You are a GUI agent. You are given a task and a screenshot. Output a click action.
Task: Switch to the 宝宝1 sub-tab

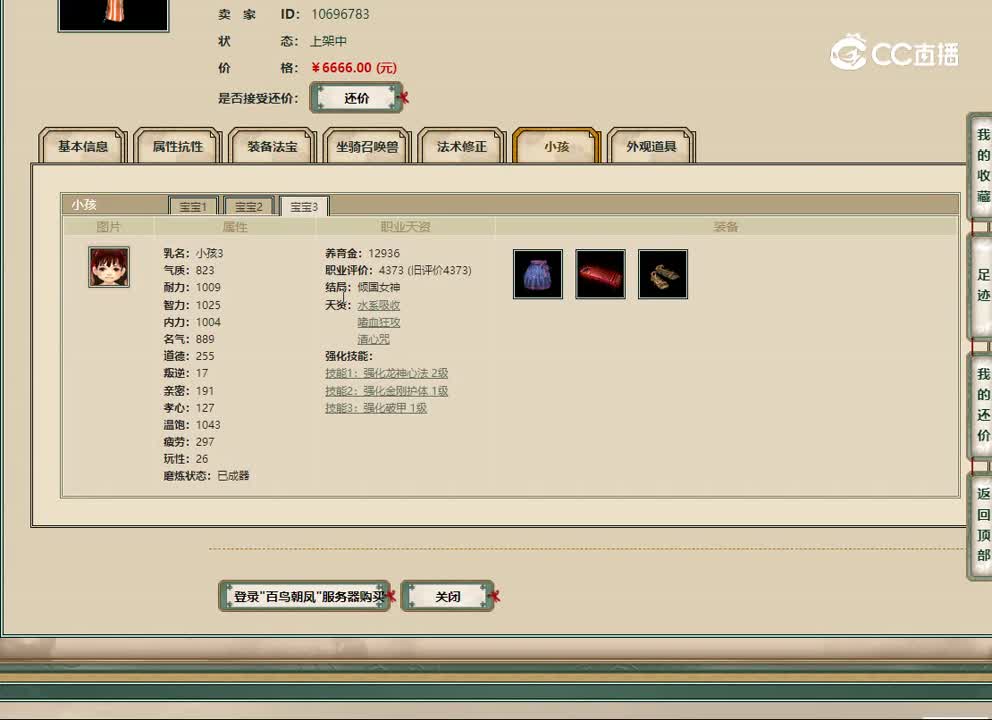pyautogui.click(x=192, y=205)
